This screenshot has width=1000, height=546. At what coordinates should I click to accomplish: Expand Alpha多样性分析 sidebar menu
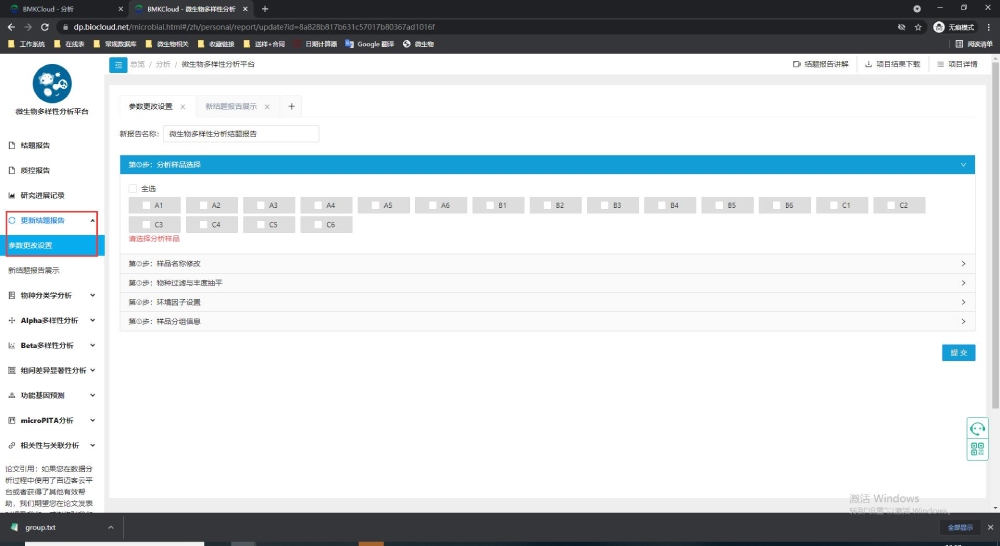click(x=52, y=320)
